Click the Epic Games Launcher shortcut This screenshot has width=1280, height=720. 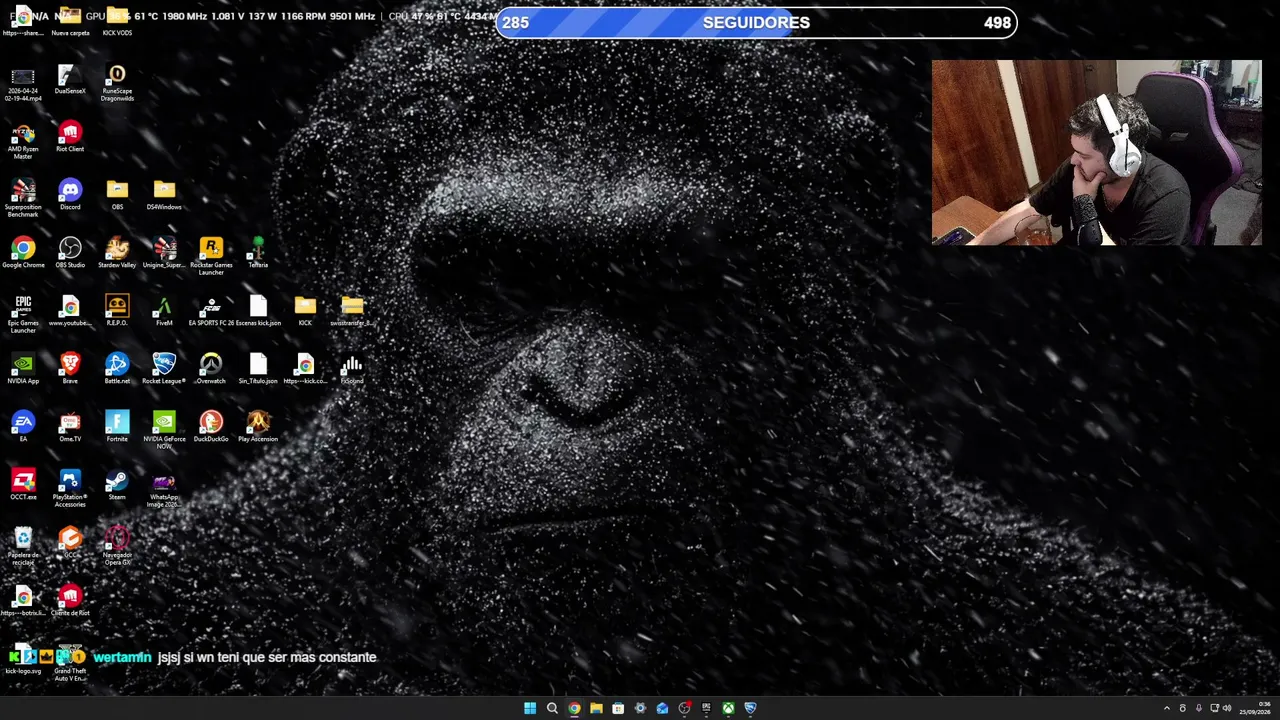[x=23, y=313]
